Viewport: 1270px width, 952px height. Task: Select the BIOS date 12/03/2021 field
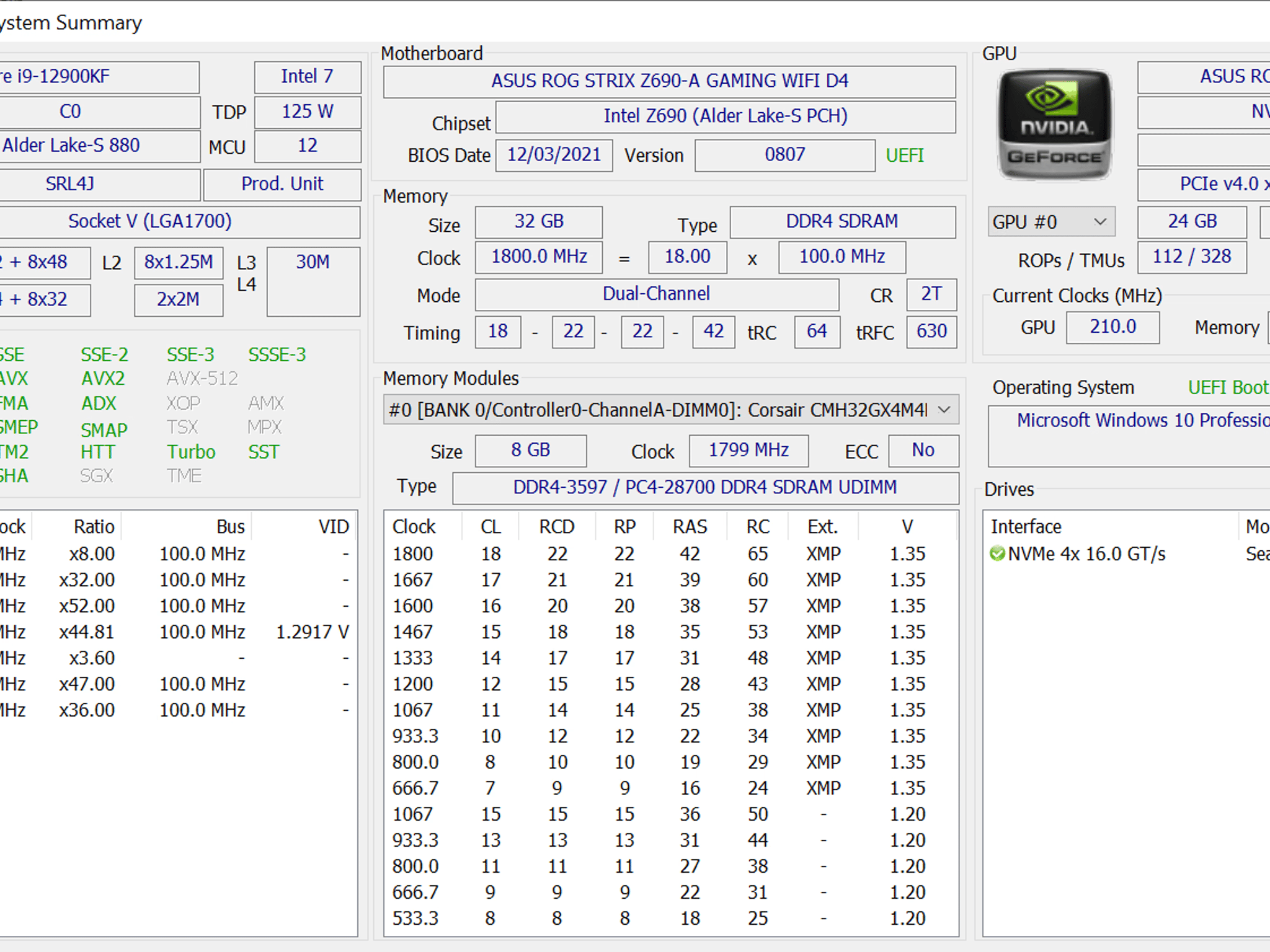554,154
